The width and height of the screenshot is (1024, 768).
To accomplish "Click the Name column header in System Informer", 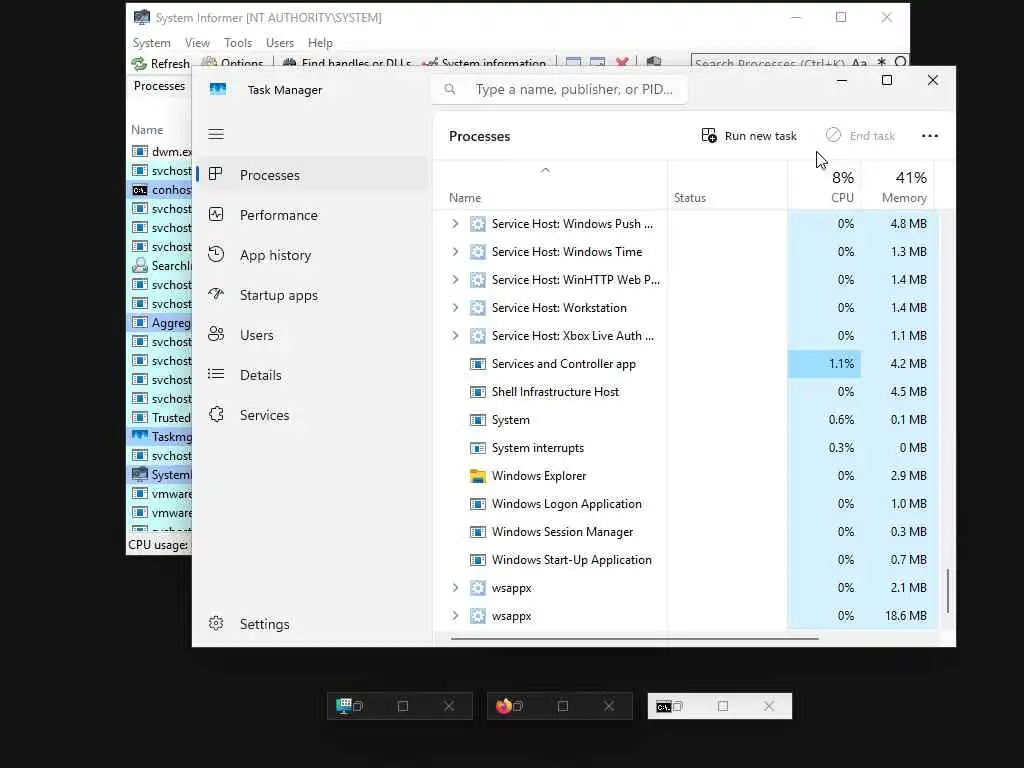I will click(159, 129).
